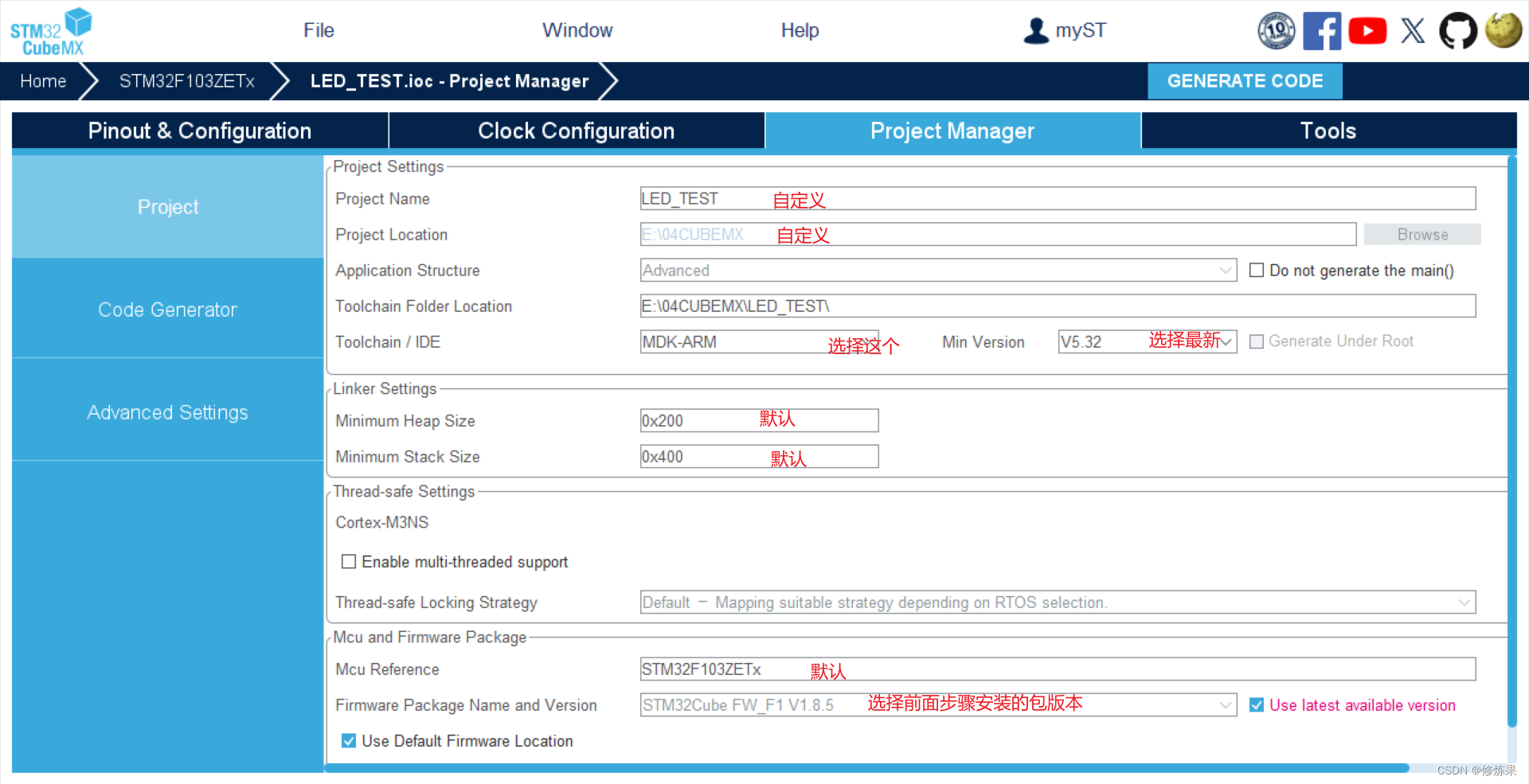Enable multi-threaded support checkbox

click(349, 562)
